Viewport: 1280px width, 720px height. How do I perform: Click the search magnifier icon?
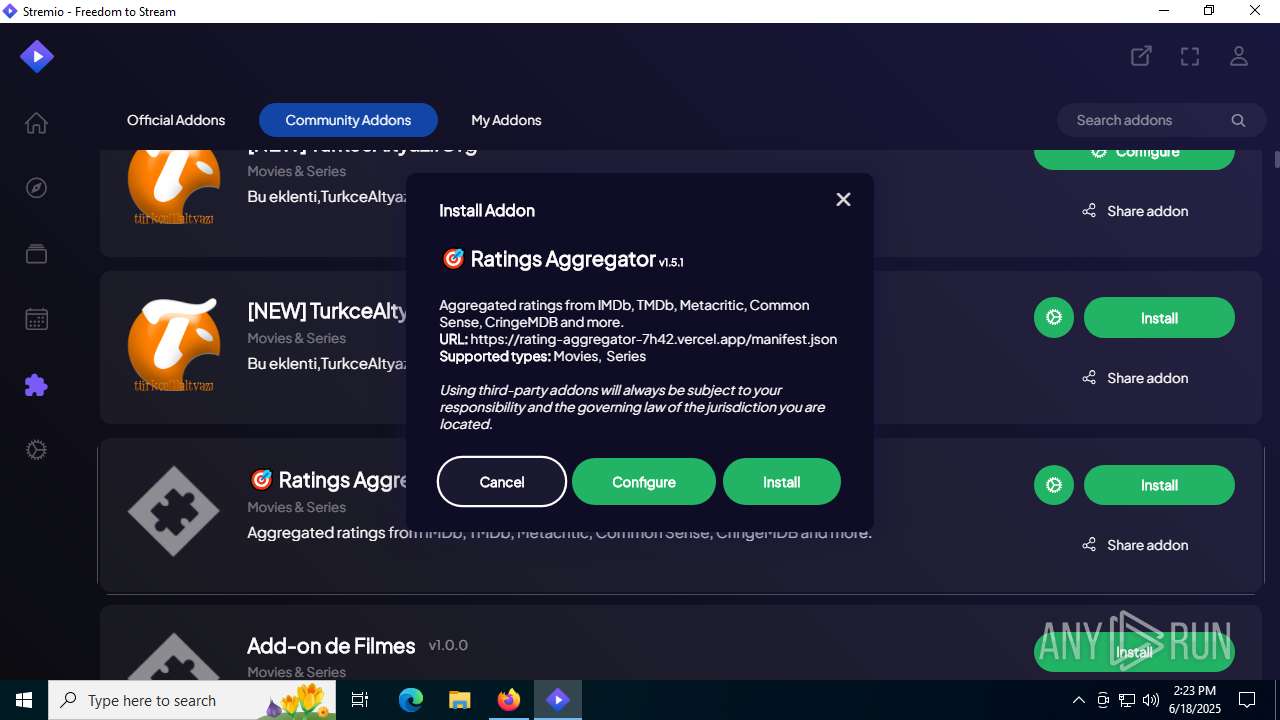pyautogui.click(x=1238, y=120)
